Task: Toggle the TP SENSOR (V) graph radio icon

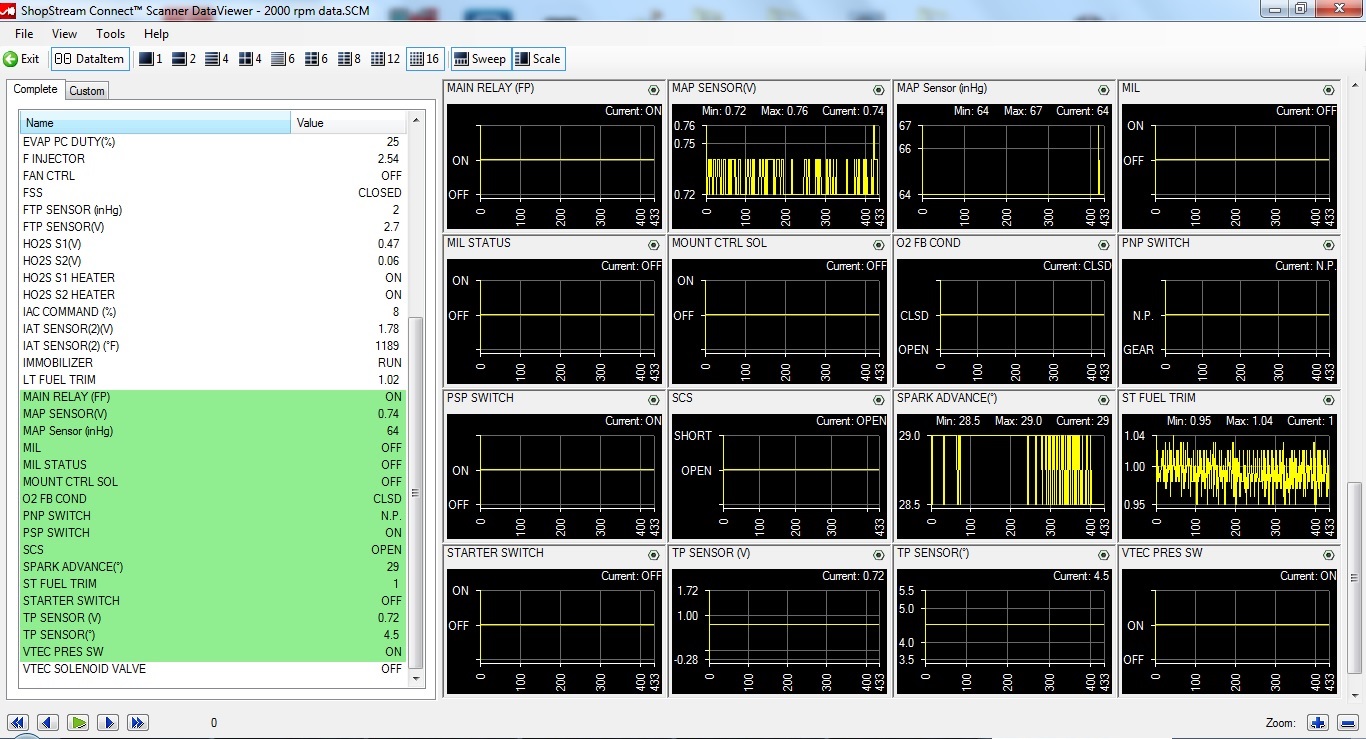Action: (x=879, y=555)
